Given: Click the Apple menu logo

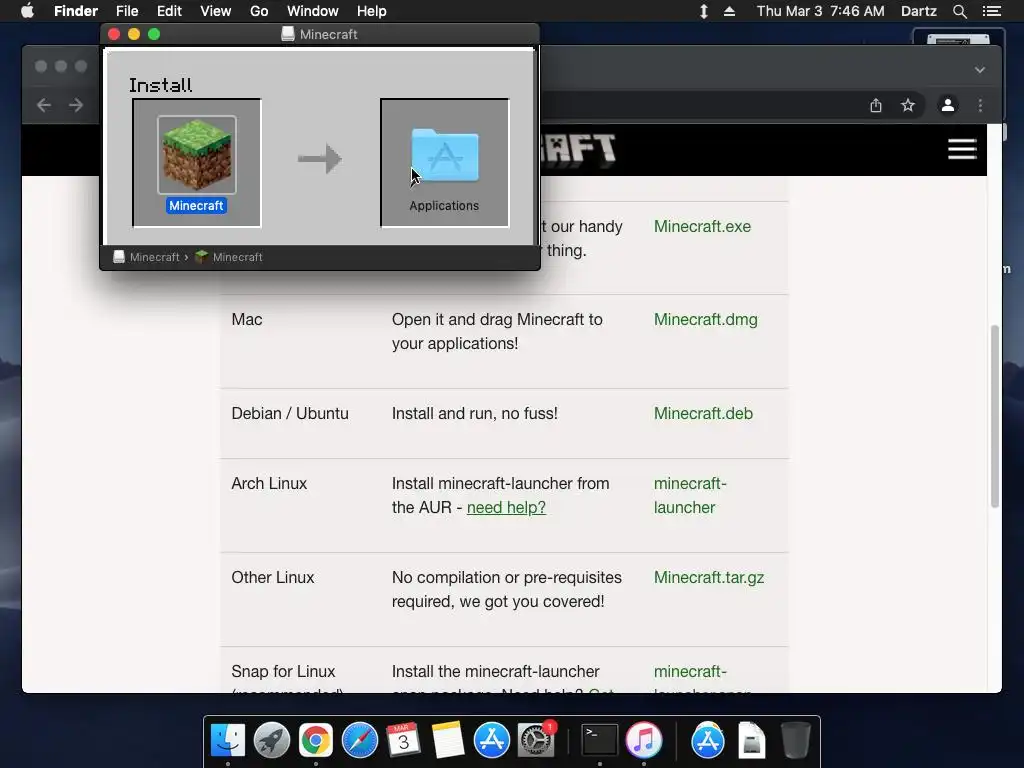Looking at the screenshot, I should [27, 11].
